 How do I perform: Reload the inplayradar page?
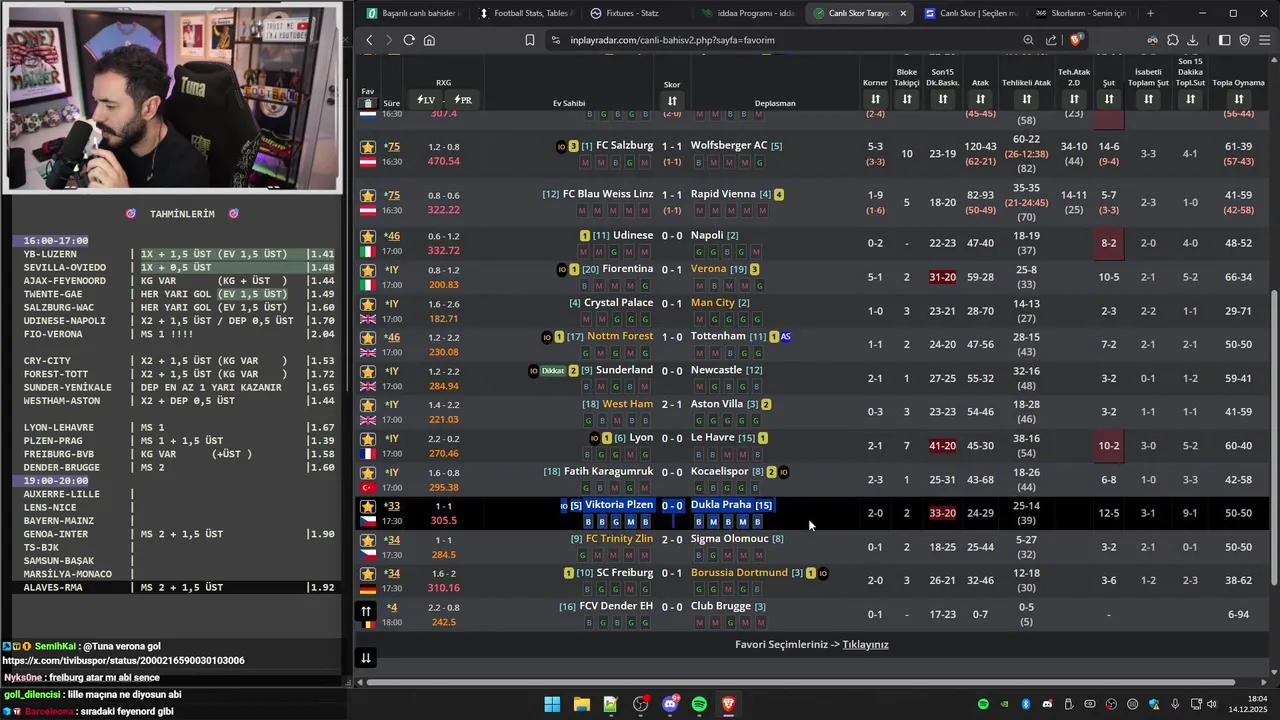pos(409,40)
